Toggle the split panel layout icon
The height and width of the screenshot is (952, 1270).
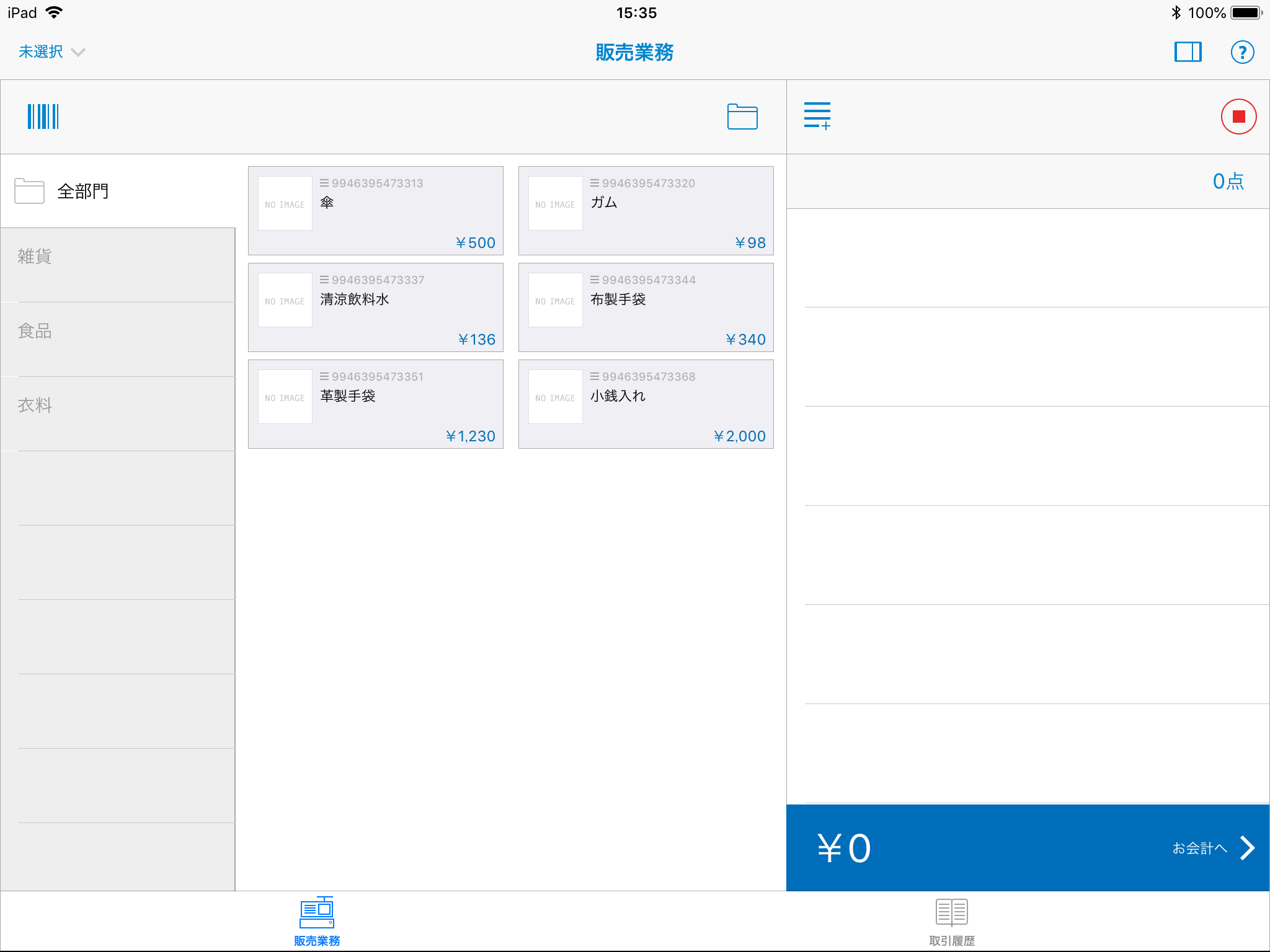[1188, 52]
